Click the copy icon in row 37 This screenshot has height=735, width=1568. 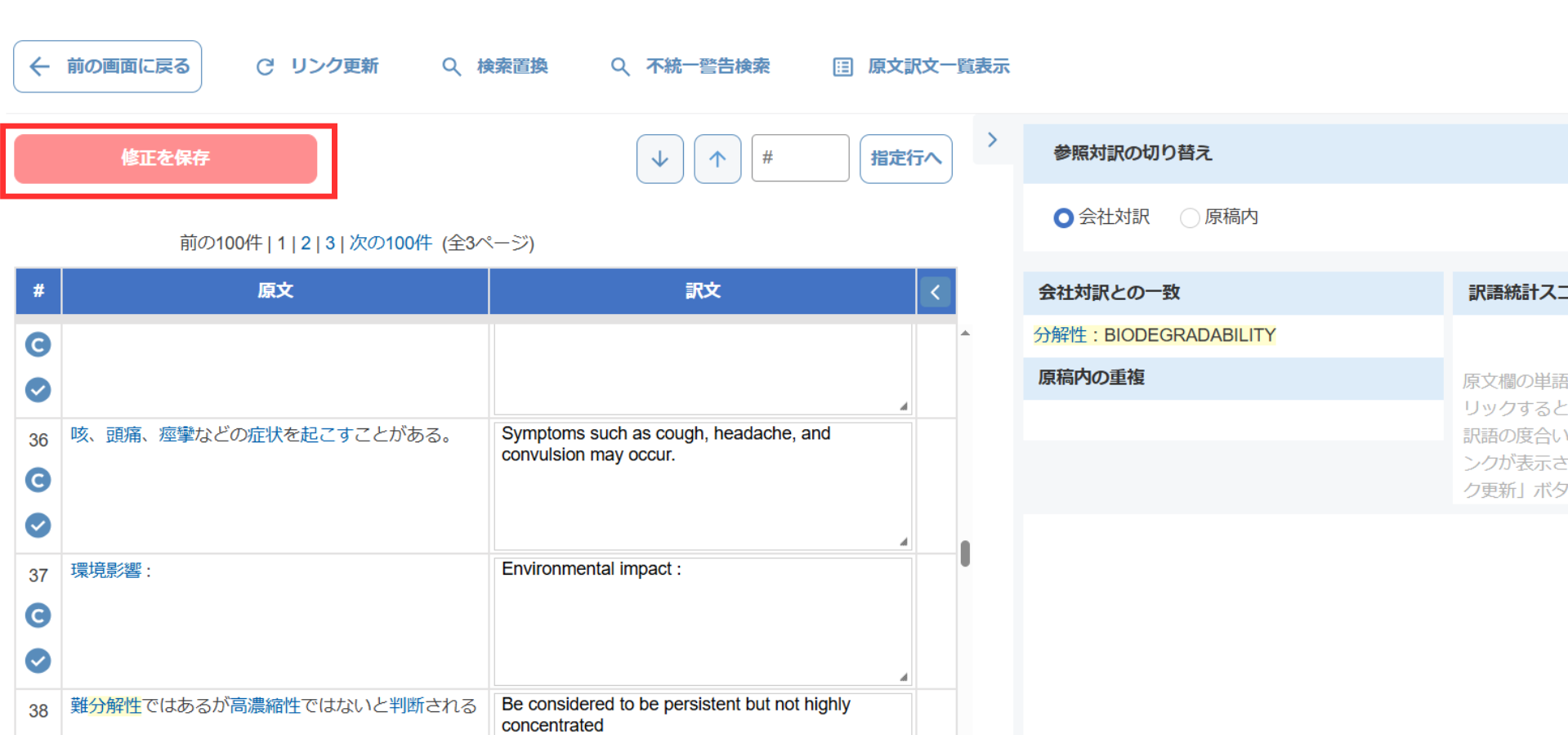38,615
